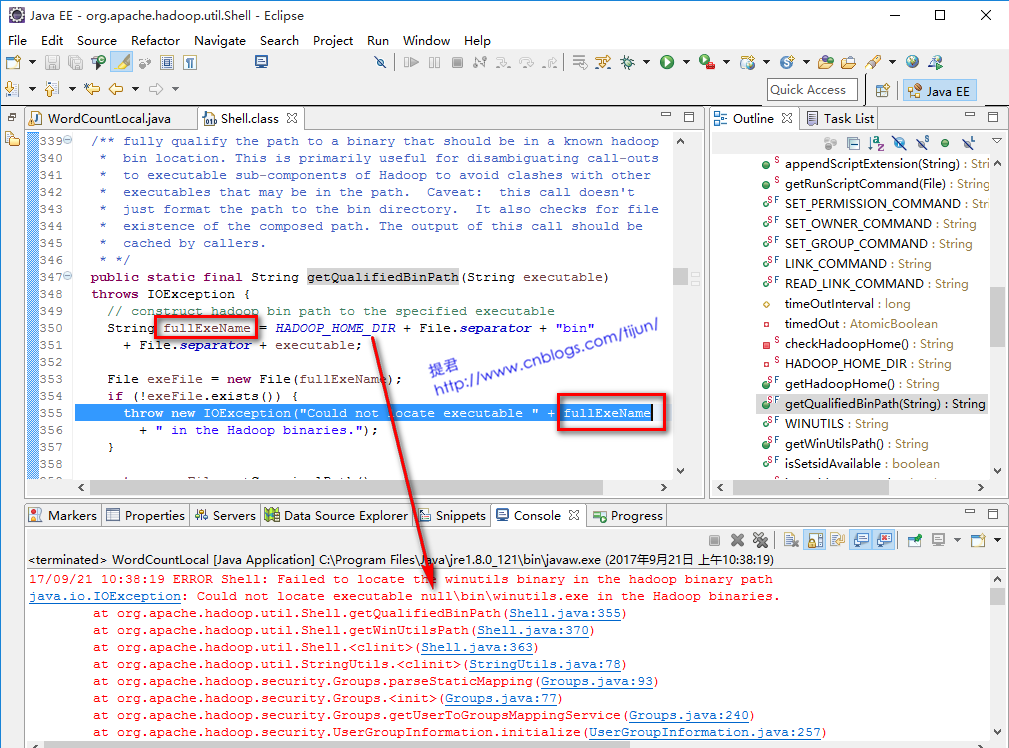Screen dimensions: 1009x748
Task: Toggle Hide Local Types in Outline
Action: [x=968, y=143]
